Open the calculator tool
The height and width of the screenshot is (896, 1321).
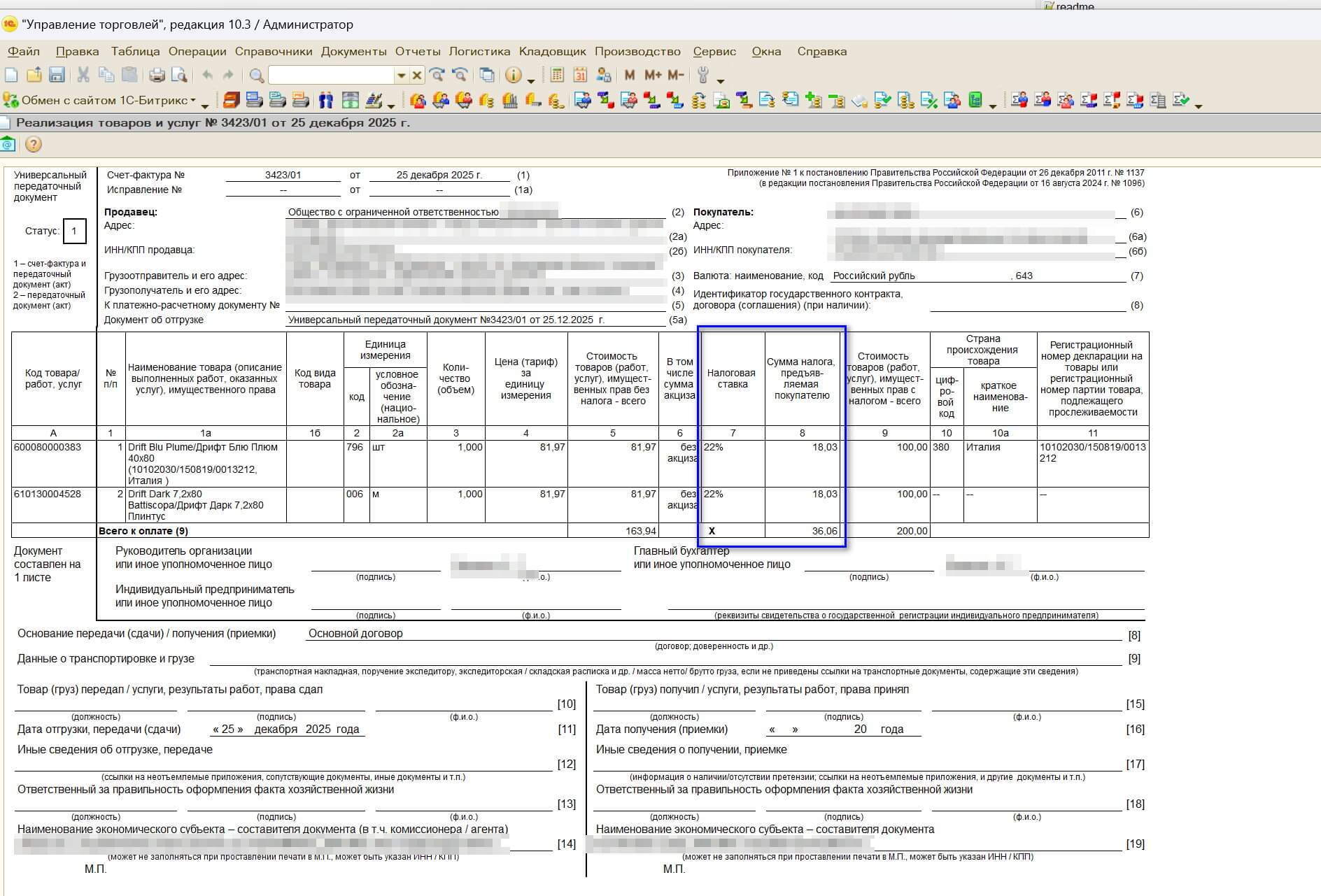point(557,75)
